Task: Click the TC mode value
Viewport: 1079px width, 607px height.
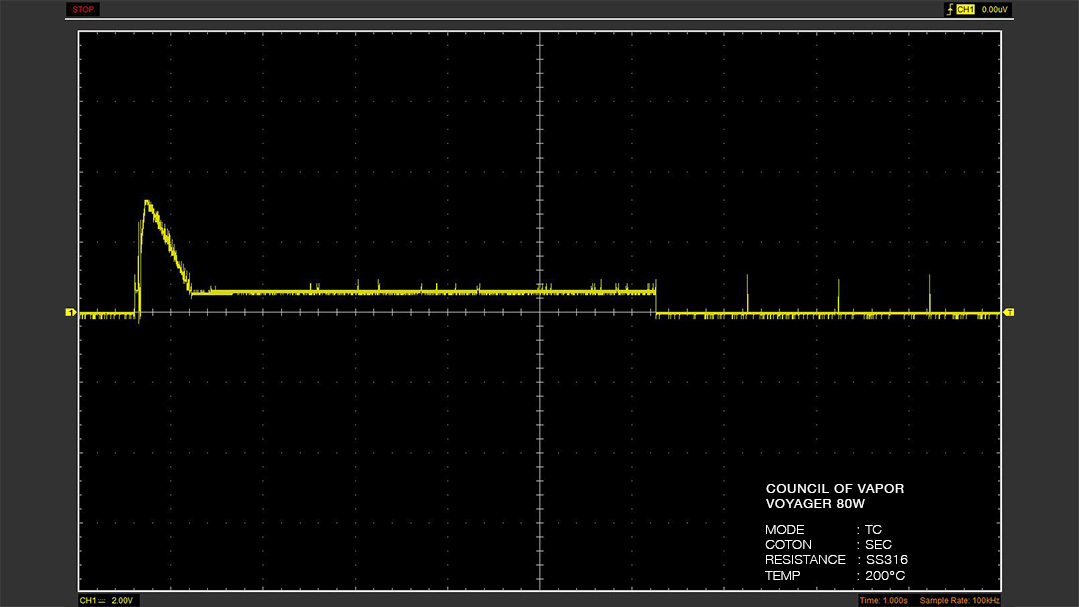Action: coord(873,529)
